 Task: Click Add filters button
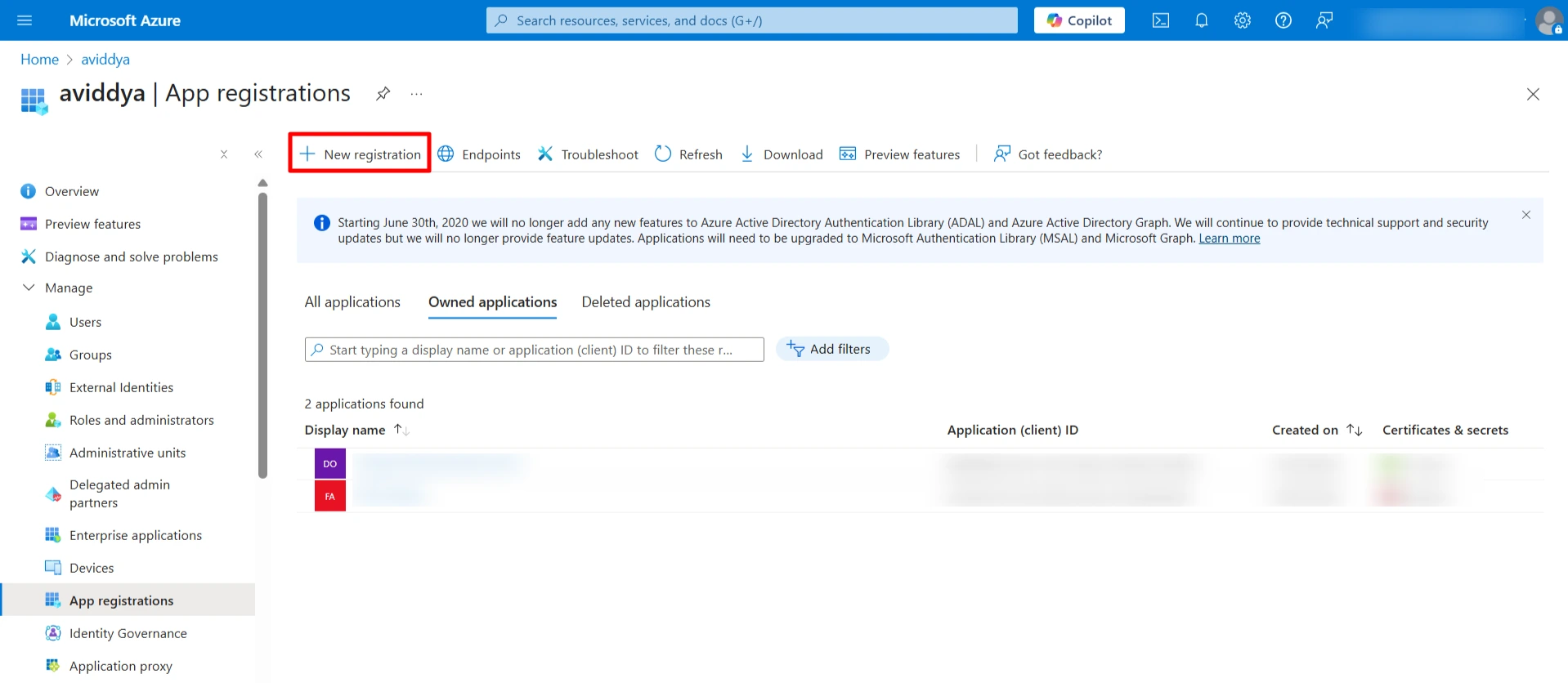[831, 349]
